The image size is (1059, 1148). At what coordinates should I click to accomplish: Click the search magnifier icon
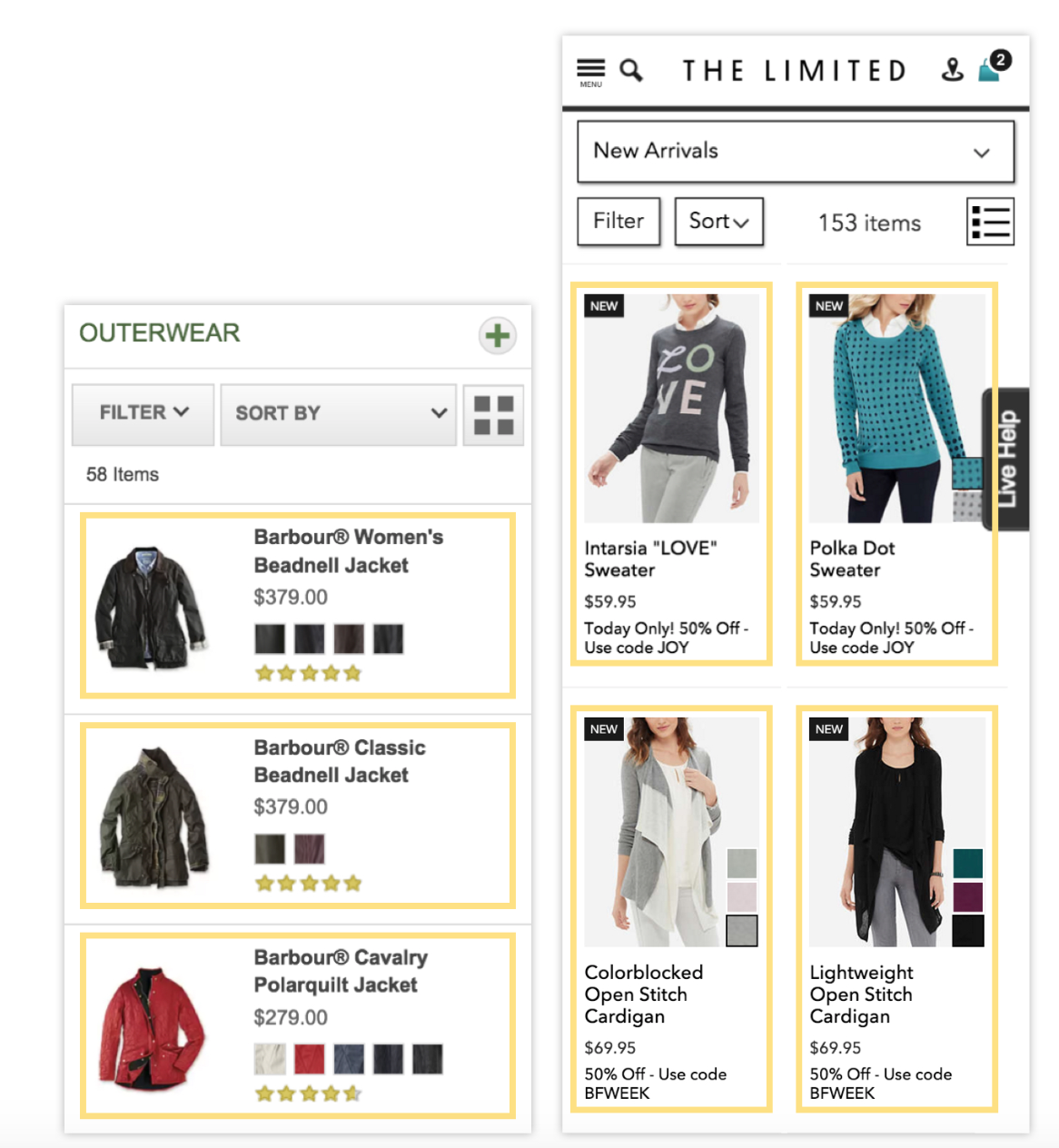click(x=631, y=70)
